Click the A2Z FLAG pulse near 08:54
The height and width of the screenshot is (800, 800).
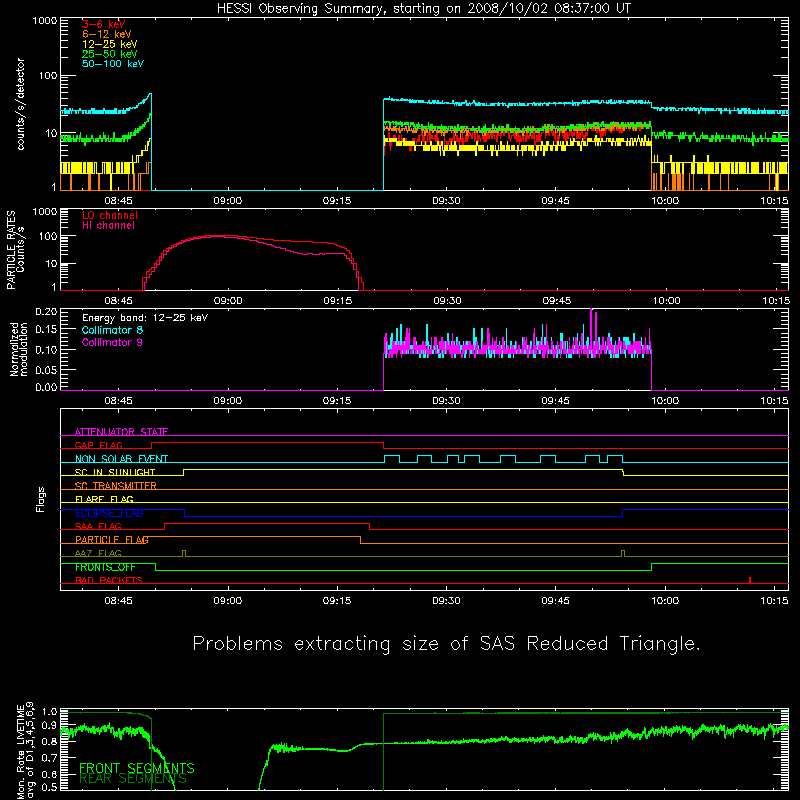[184, 553]
